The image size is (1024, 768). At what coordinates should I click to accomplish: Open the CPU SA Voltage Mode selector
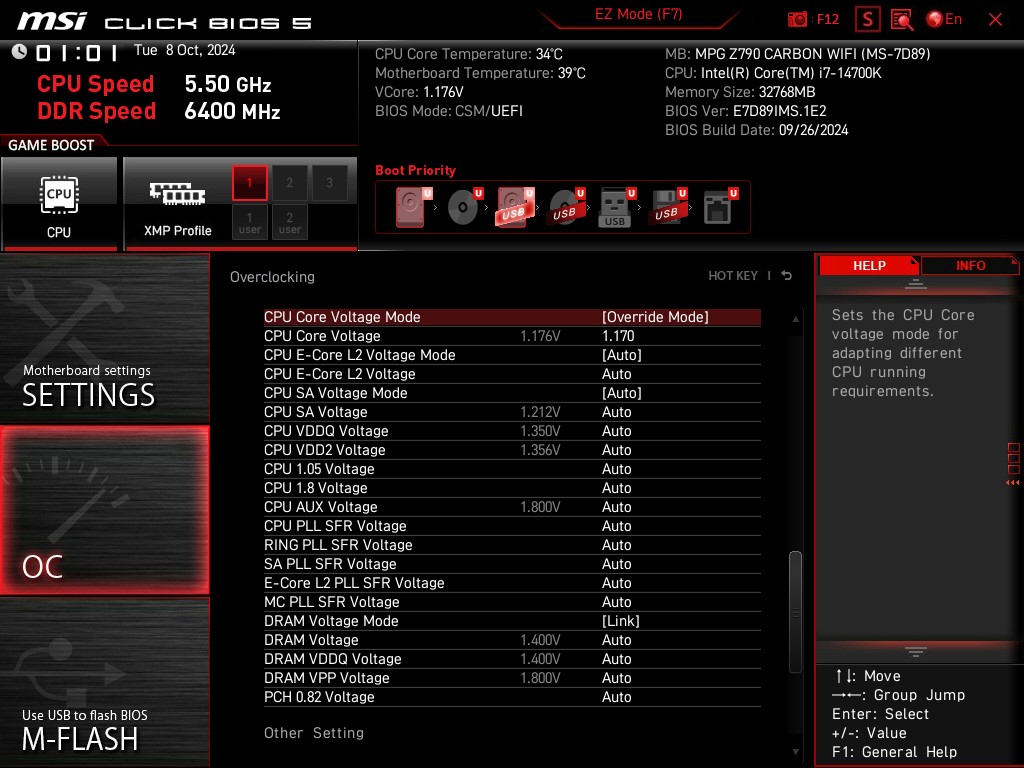point(622,392)
